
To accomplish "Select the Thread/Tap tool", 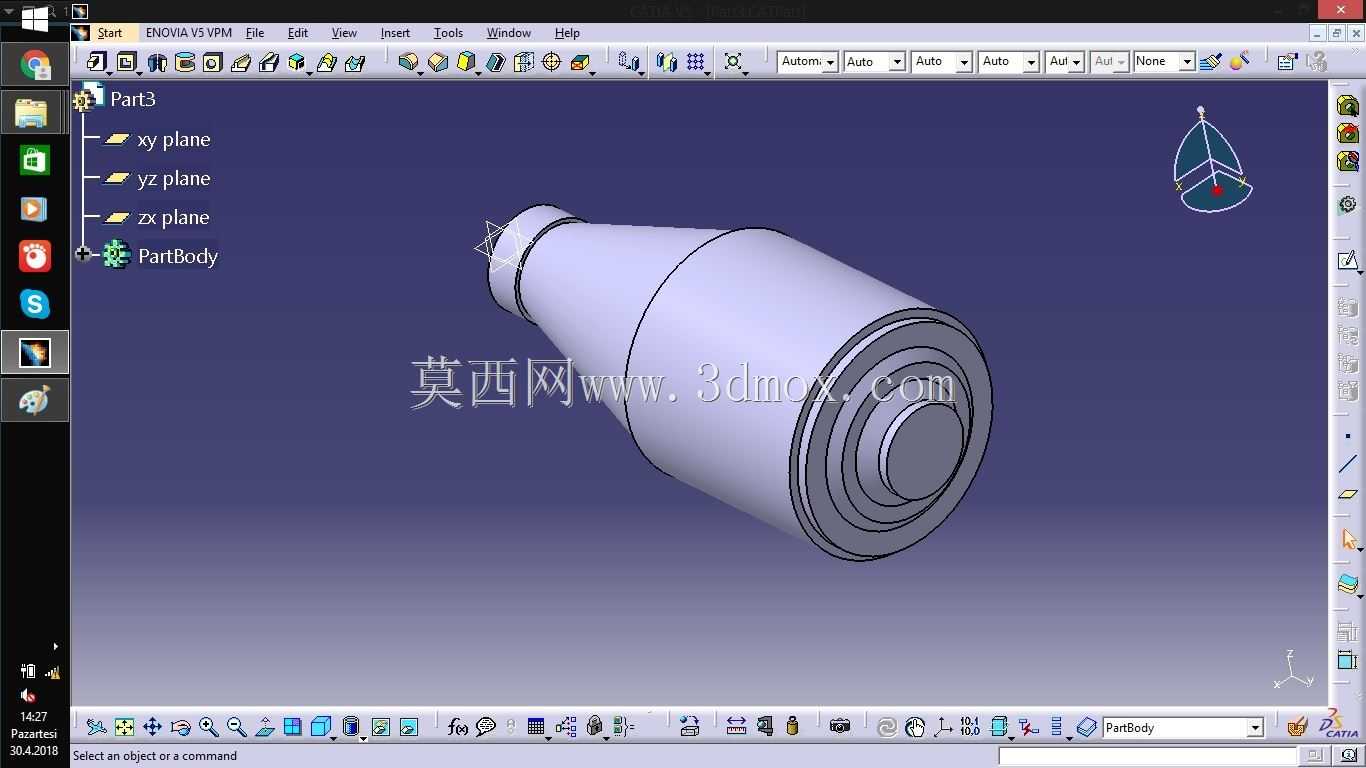I will coord(552,62).
